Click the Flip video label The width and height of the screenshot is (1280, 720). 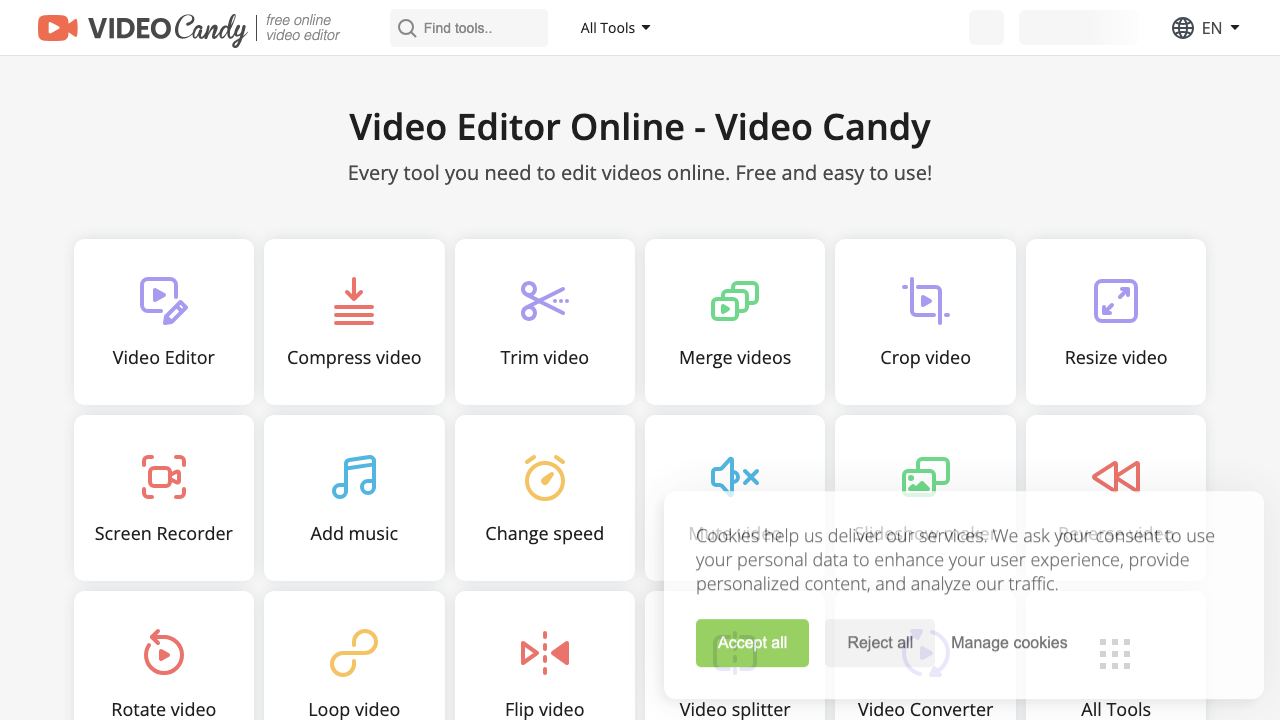coord(545,709)
